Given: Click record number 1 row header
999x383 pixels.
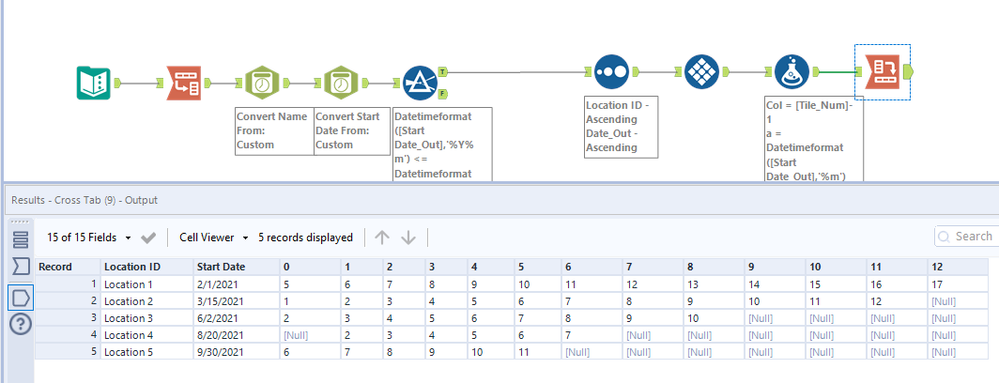Looking at the screenshot, I should click(68, 284).
